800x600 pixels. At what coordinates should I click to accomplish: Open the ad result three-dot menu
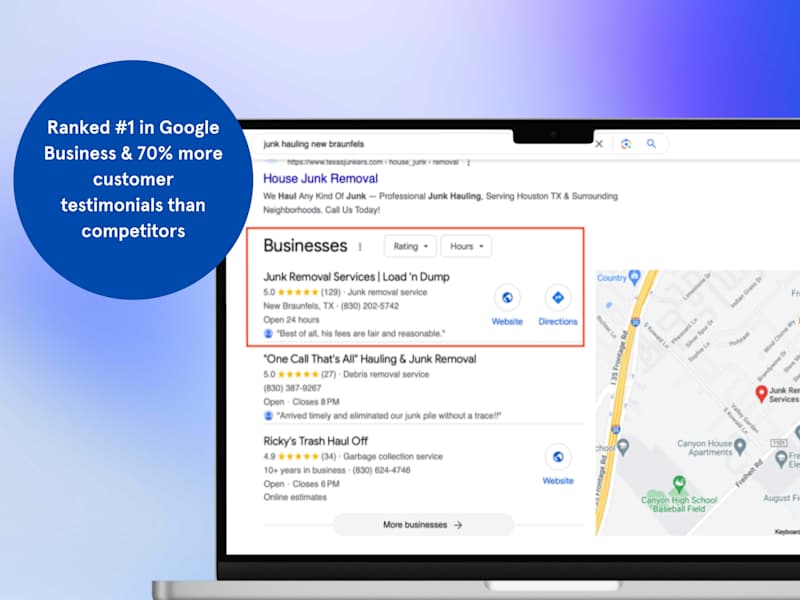[468, 163]
